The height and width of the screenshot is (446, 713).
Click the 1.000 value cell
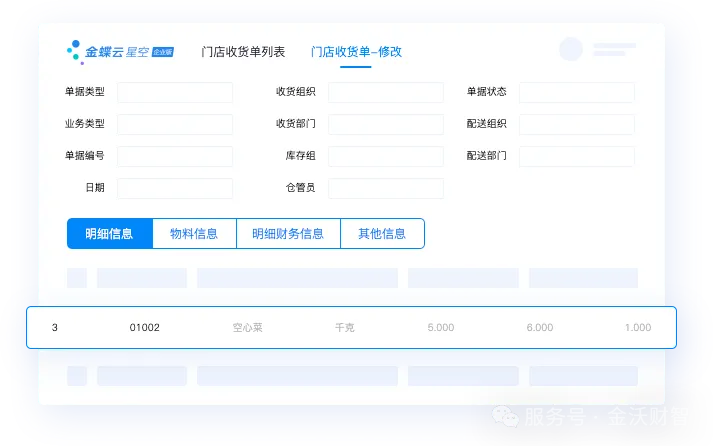[638, 327]
